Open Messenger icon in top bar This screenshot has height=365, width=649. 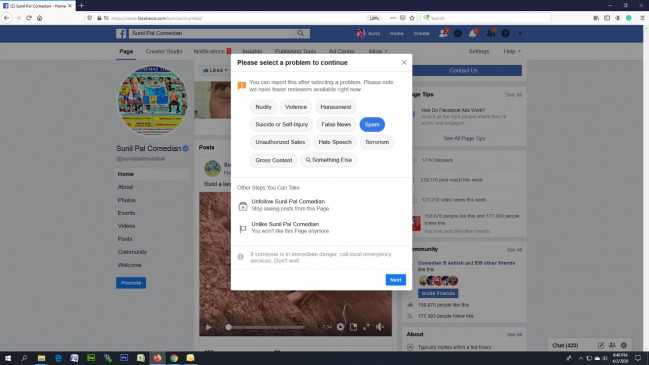[x=458, y=34]
